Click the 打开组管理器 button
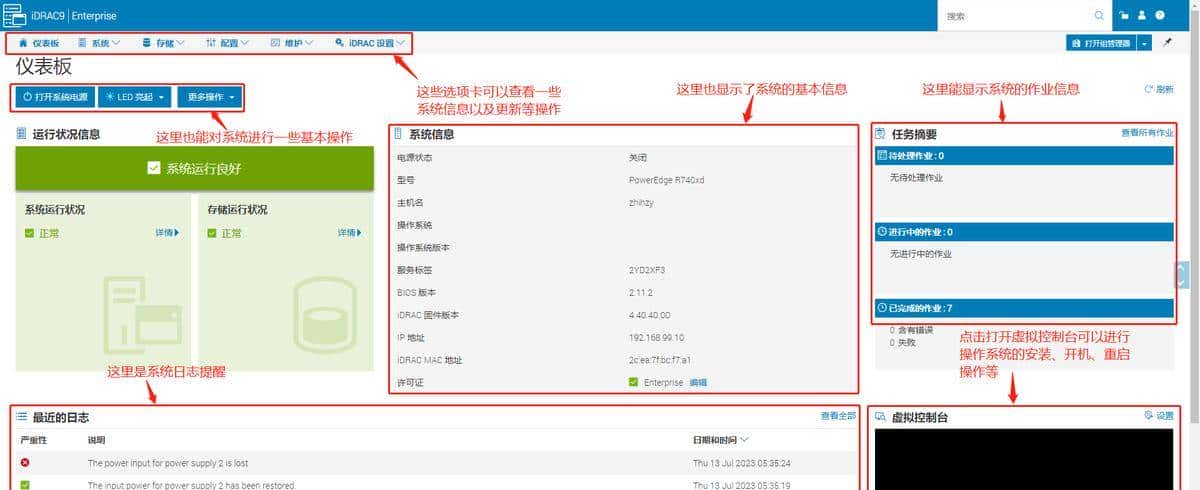 (1102, 43)
